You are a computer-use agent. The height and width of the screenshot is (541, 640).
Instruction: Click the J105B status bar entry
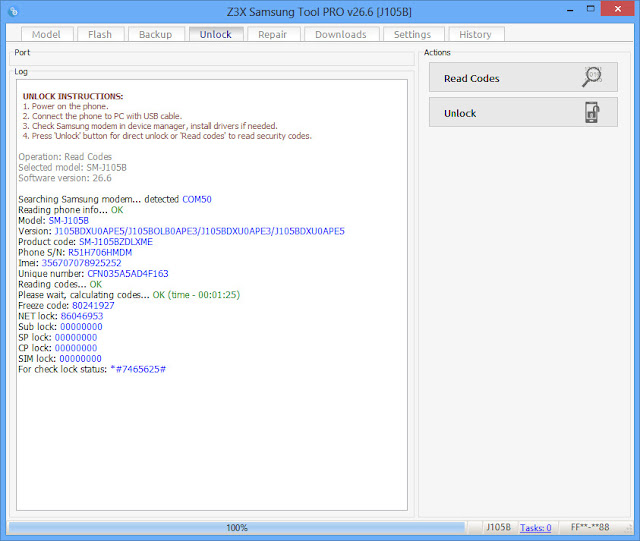(x=498, y=527)
